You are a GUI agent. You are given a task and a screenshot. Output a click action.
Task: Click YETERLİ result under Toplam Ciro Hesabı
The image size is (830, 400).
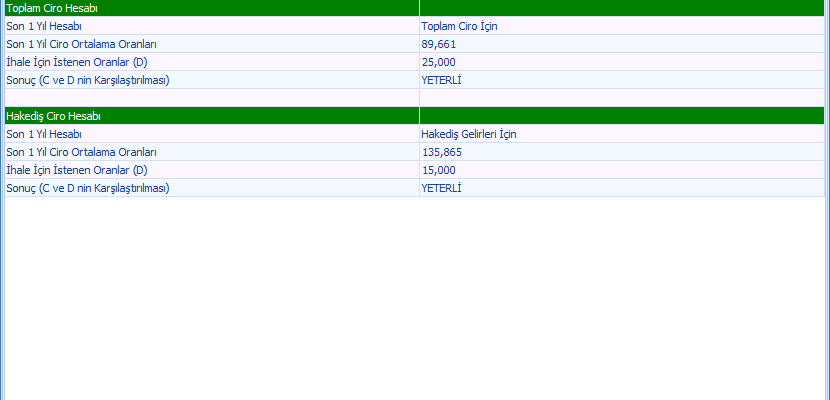[441, 80]
